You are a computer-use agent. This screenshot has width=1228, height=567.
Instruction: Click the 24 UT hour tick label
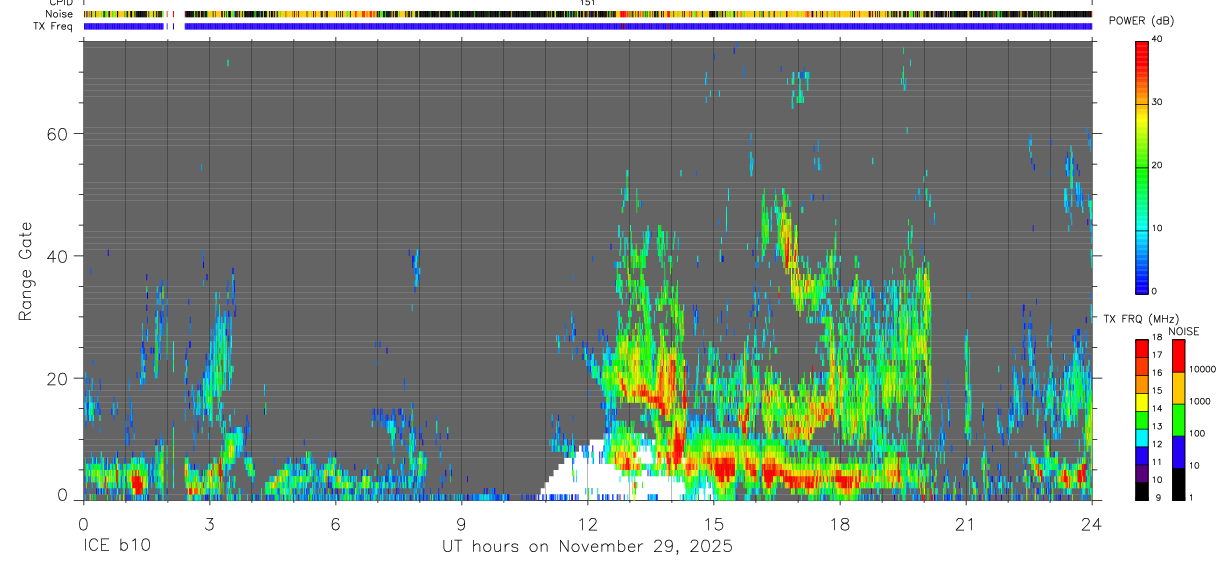pyautogui.click(x=1092, y=524)
